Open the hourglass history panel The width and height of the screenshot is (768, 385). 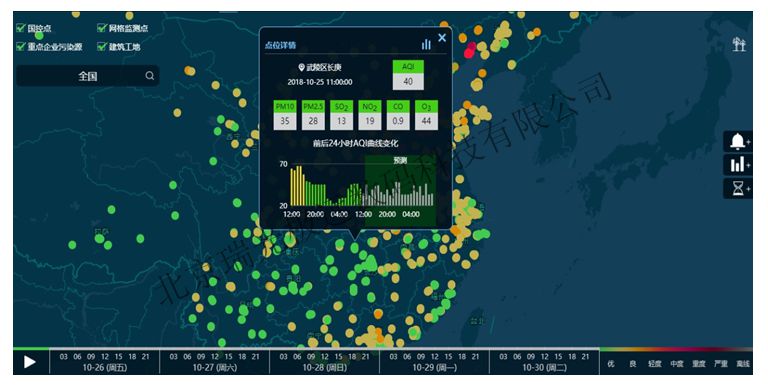click(x=738, y=188)
